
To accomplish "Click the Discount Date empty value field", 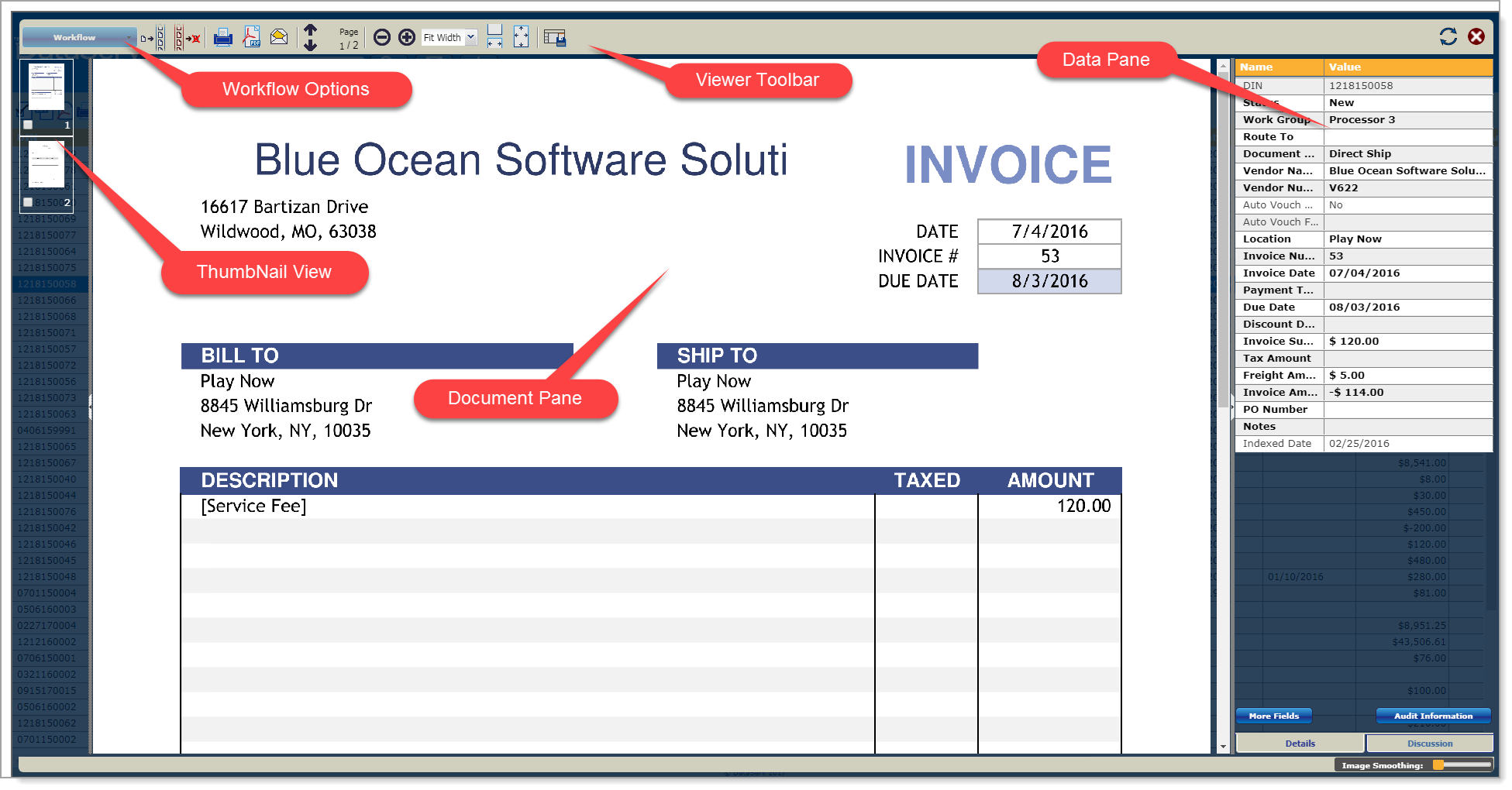I will tap(1408, 324).
